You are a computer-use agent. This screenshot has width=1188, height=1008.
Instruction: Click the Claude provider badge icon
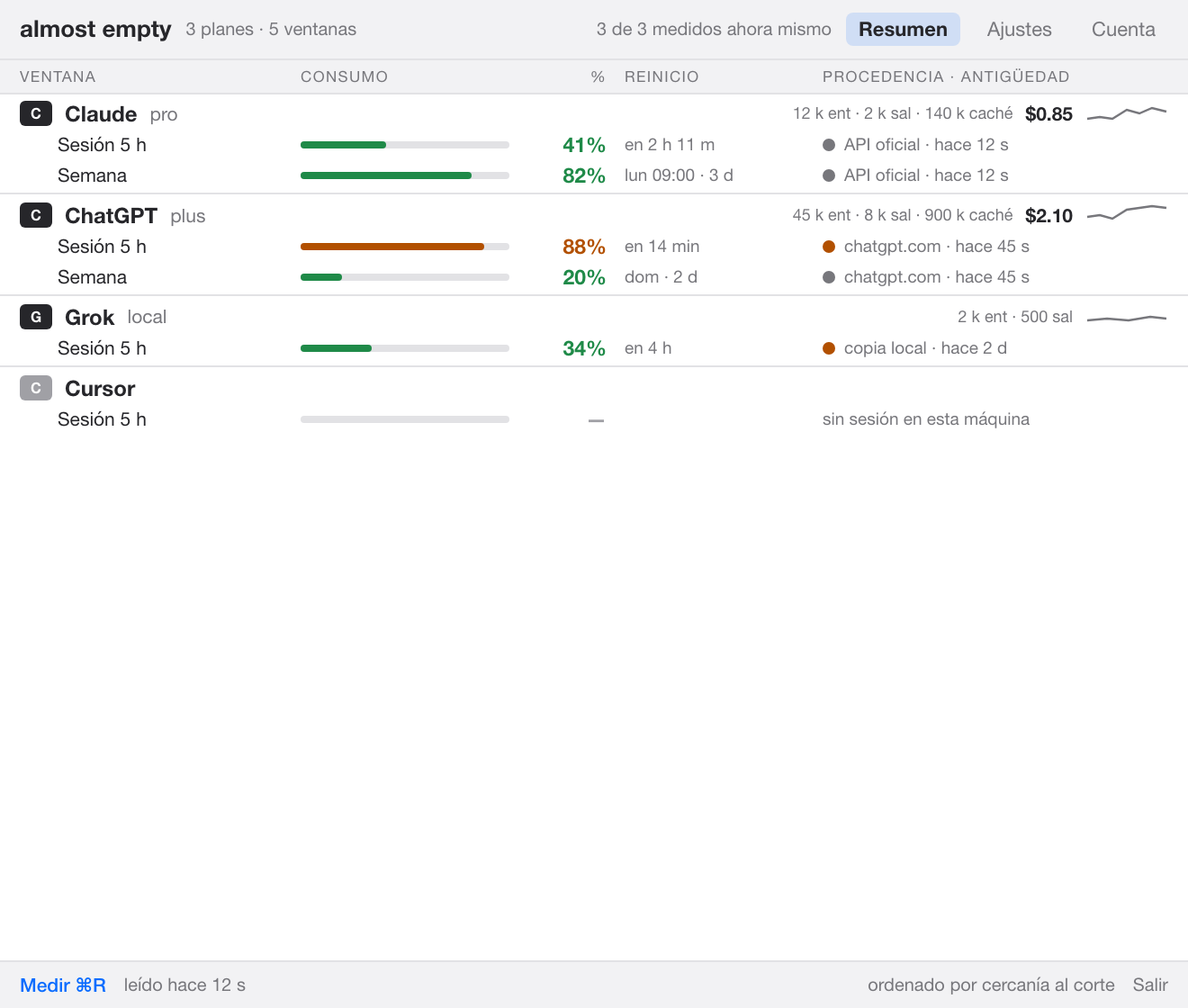[x=36, y=113]
